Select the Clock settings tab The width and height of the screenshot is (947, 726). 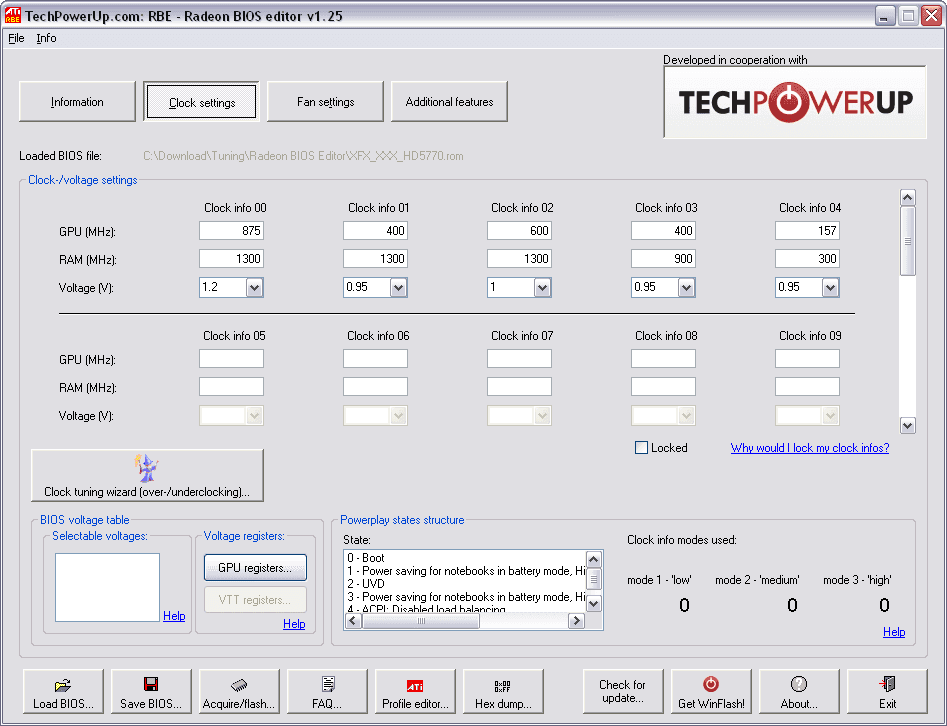click(202, 102)
